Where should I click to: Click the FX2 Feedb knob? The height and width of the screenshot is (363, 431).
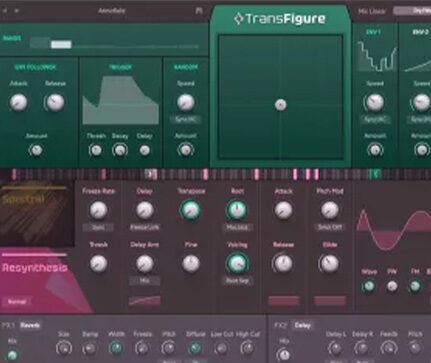tap(388, 348)
